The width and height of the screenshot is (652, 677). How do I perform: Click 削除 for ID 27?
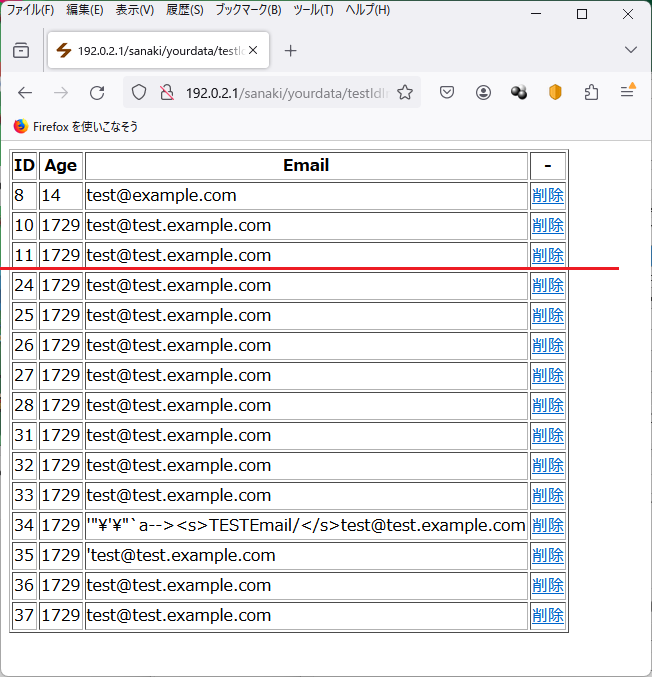548,375
